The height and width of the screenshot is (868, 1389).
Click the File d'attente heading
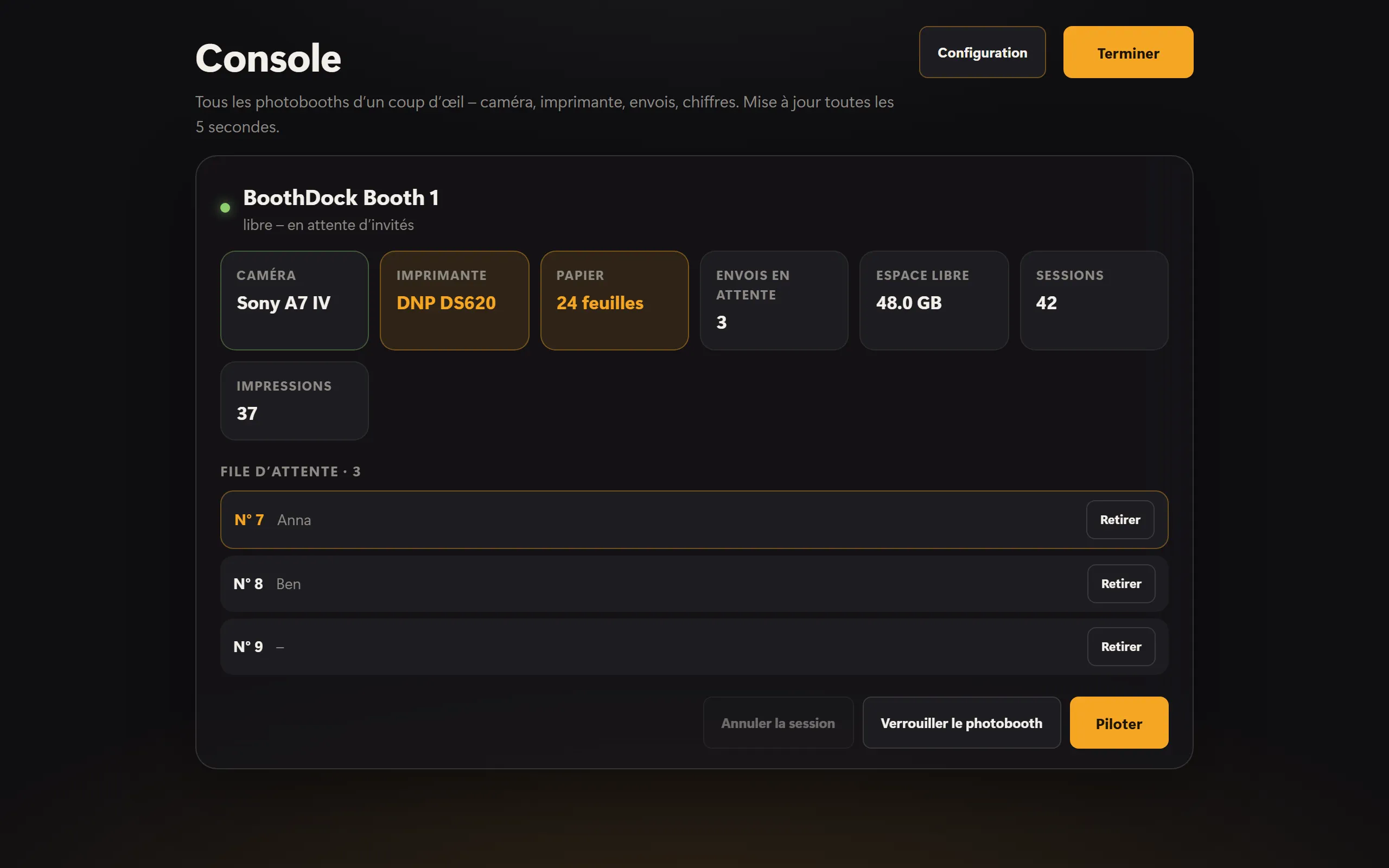click(x=290, y=471)
